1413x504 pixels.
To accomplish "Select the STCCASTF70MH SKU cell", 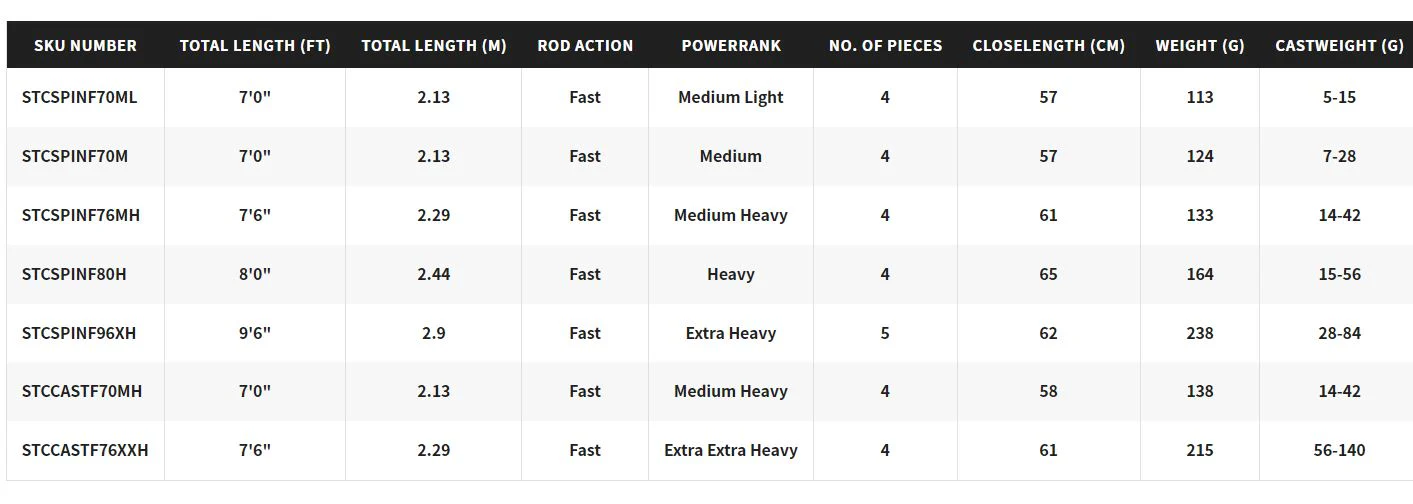I will point(82,391).
